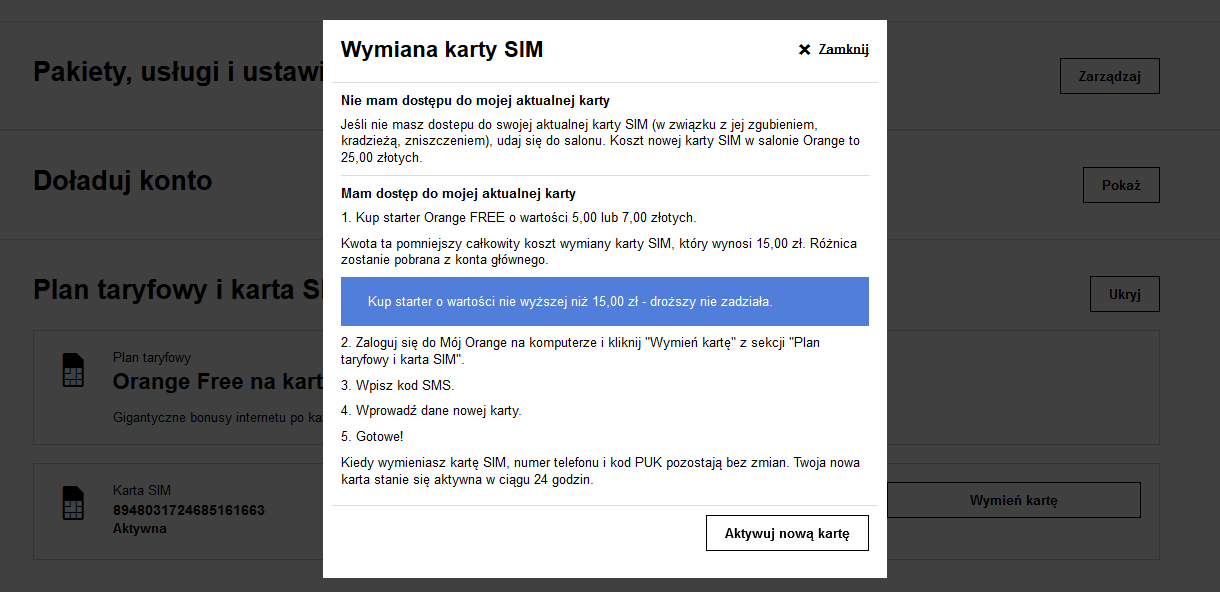
Task: Open settings with the "Zarządzaj" button
Action: 1109,75
